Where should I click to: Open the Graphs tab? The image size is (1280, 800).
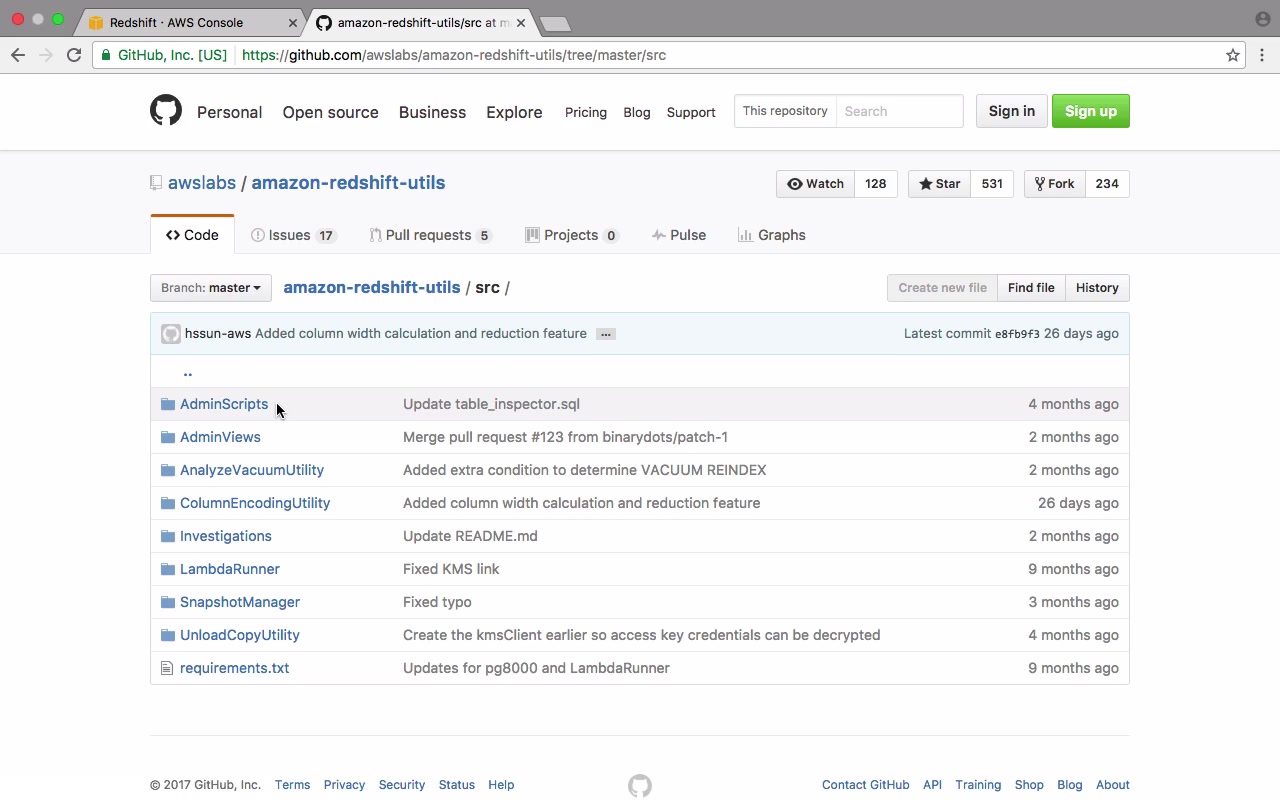[771, 235]
